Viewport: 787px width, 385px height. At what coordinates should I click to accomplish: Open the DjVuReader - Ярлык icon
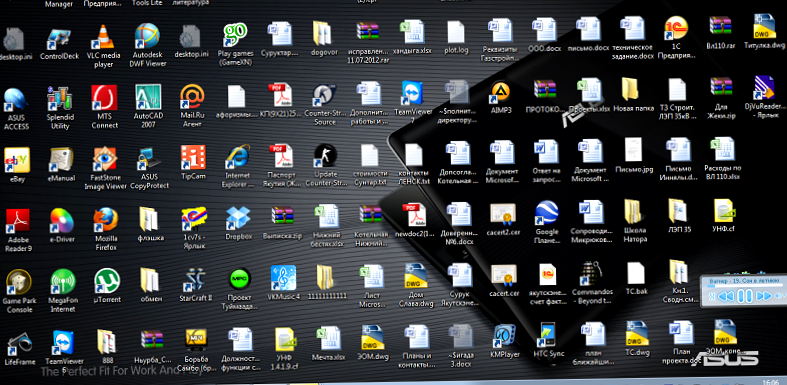(x=764, y=97)
